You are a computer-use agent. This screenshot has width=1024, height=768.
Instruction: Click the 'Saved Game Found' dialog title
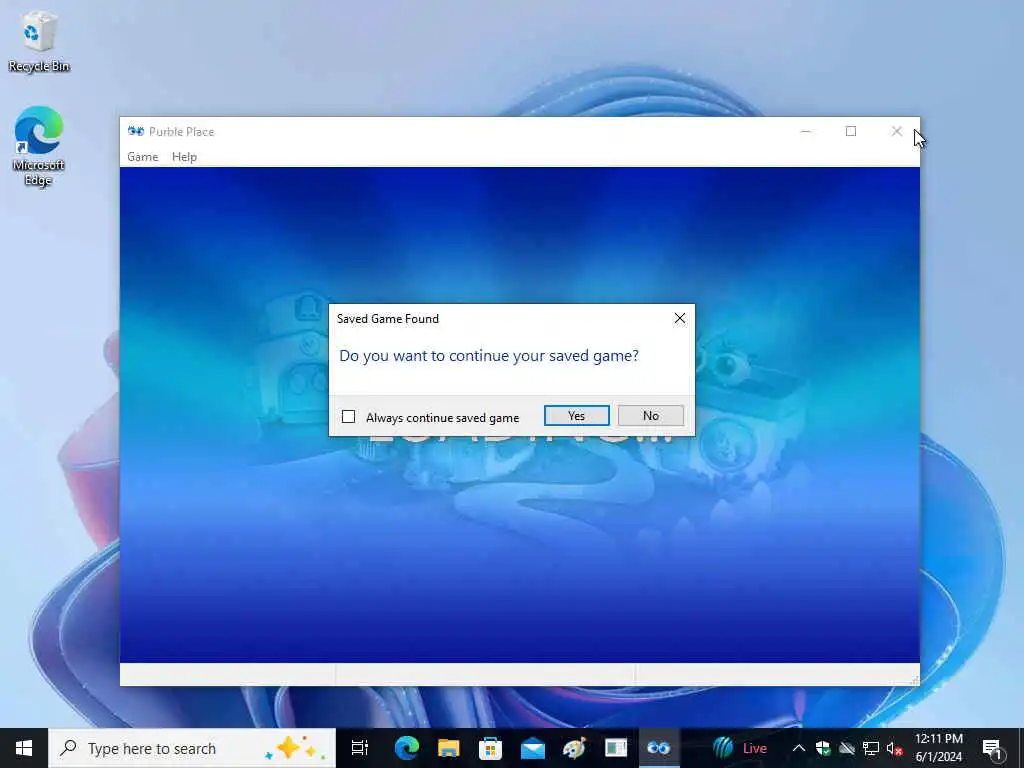tap(388, 319)
